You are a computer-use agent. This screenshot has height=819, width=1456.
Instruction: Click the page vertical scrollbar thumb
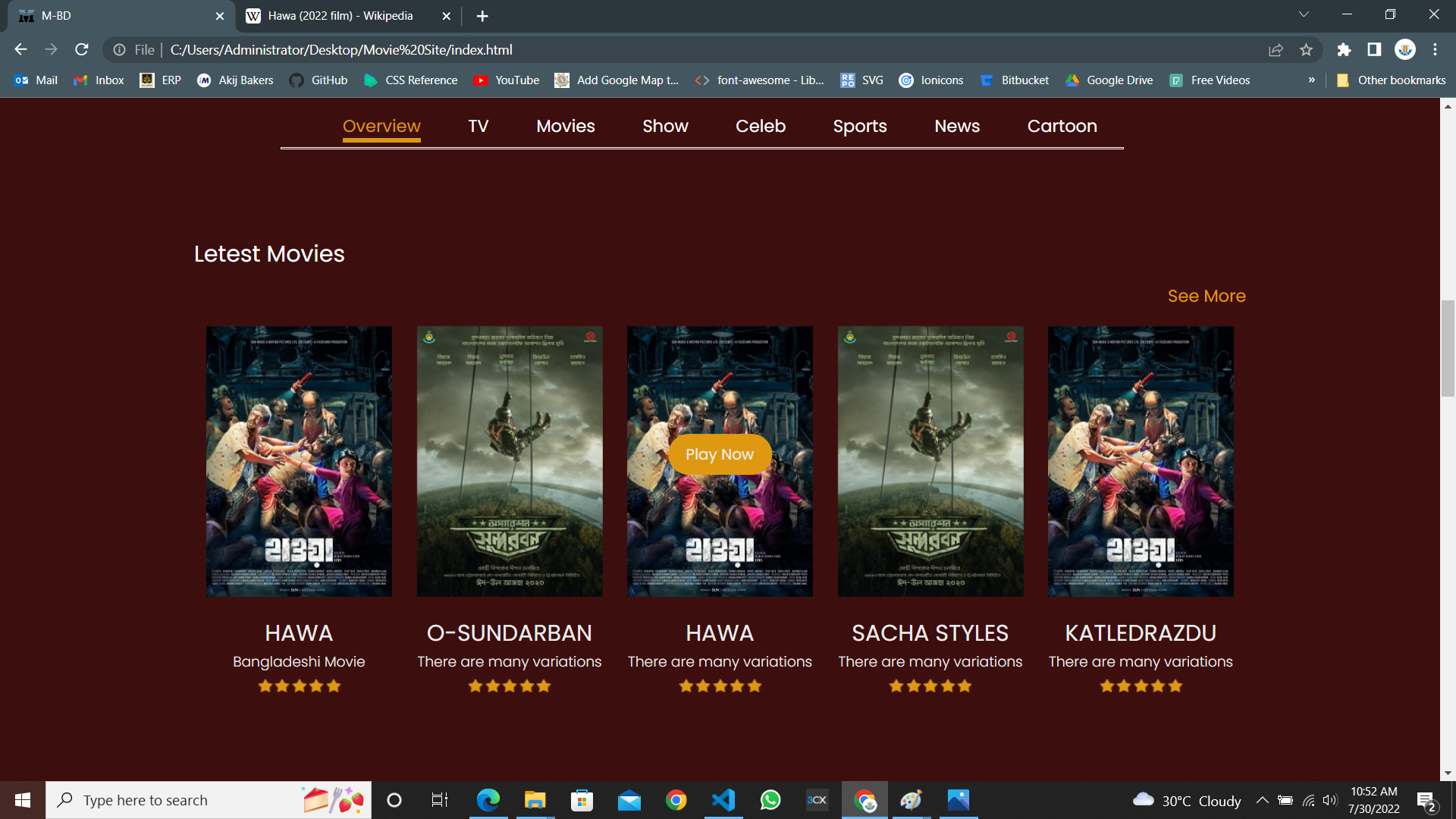pos(1448,347)
